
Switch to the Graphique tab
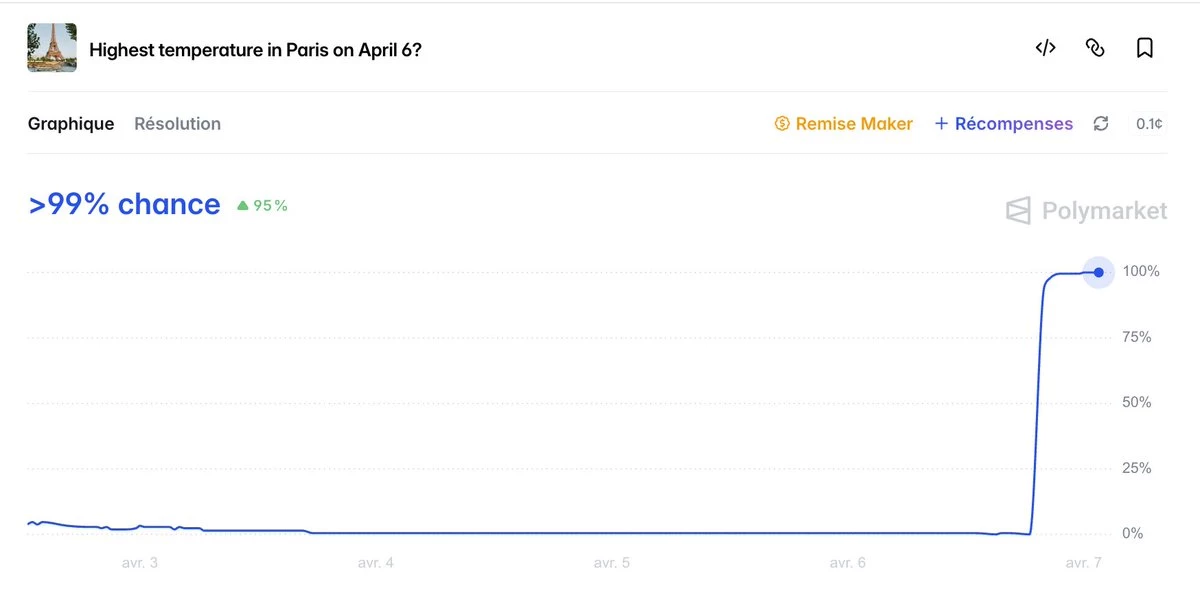(x=71, y=124)
